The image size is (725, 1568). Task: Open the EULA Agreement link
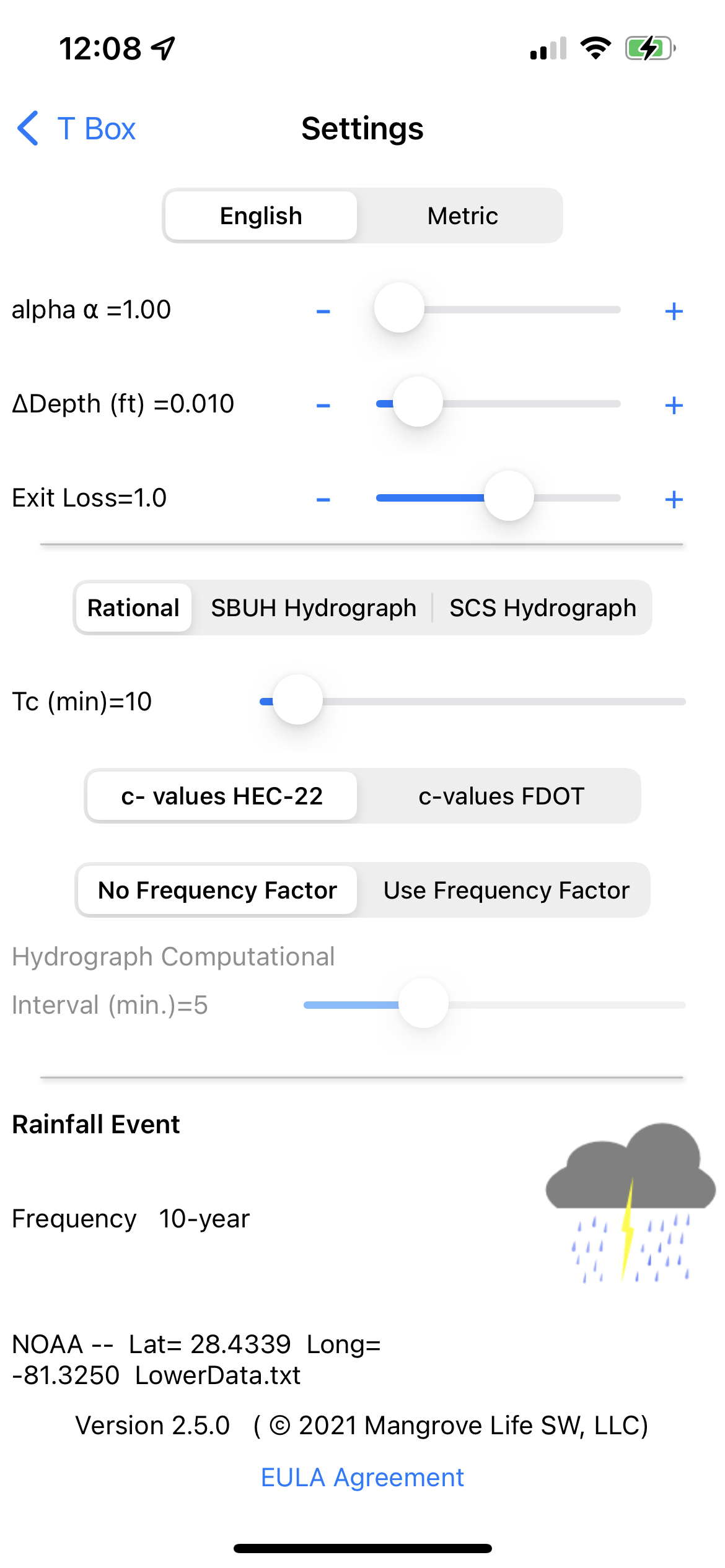point(362,1478)
